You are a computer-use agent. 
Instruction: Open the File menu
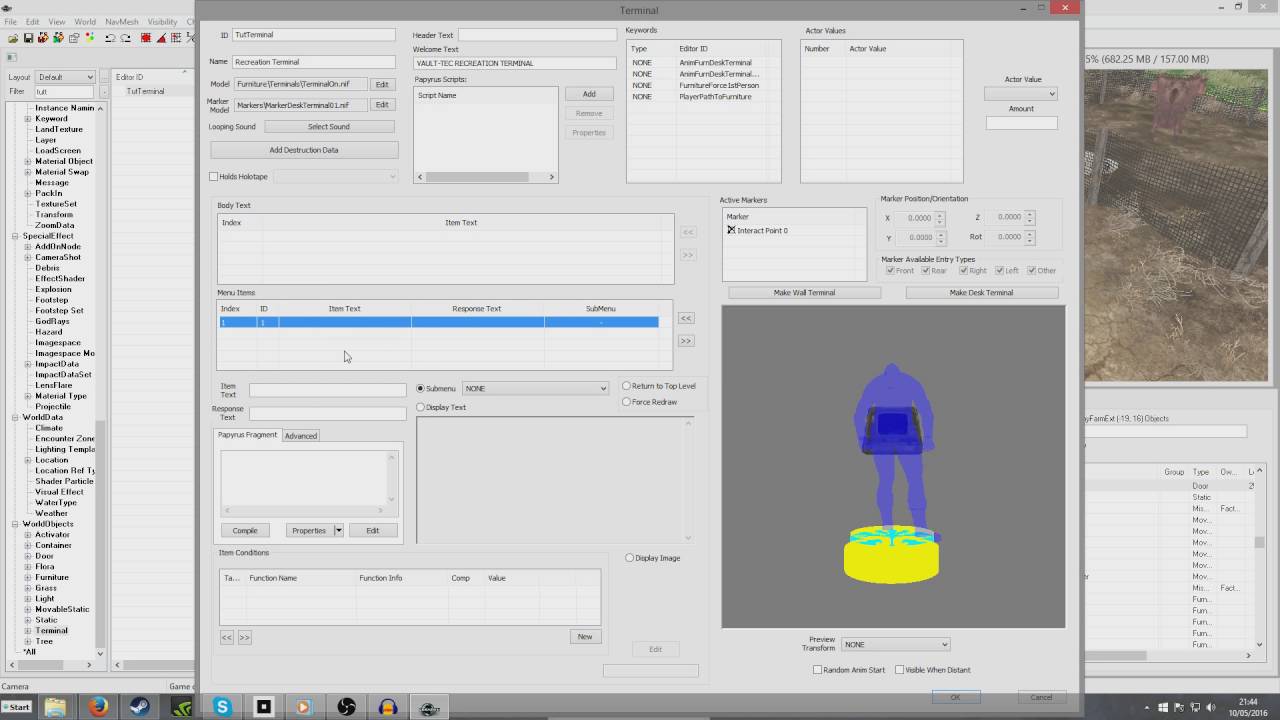pyautogui.click(x=10, y=21)
